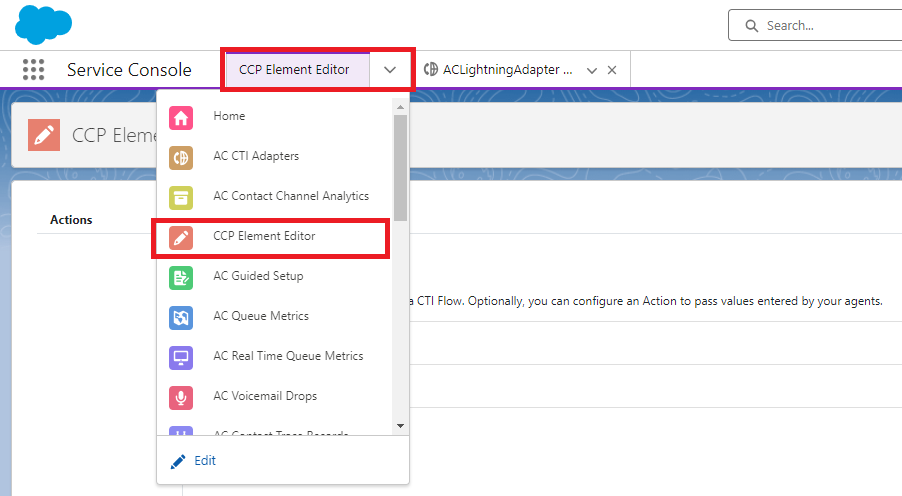Viewport: 902px width, 496px height.
Task: Click the AC Contact Channel Analytics icon
Action: pos(181,198)
